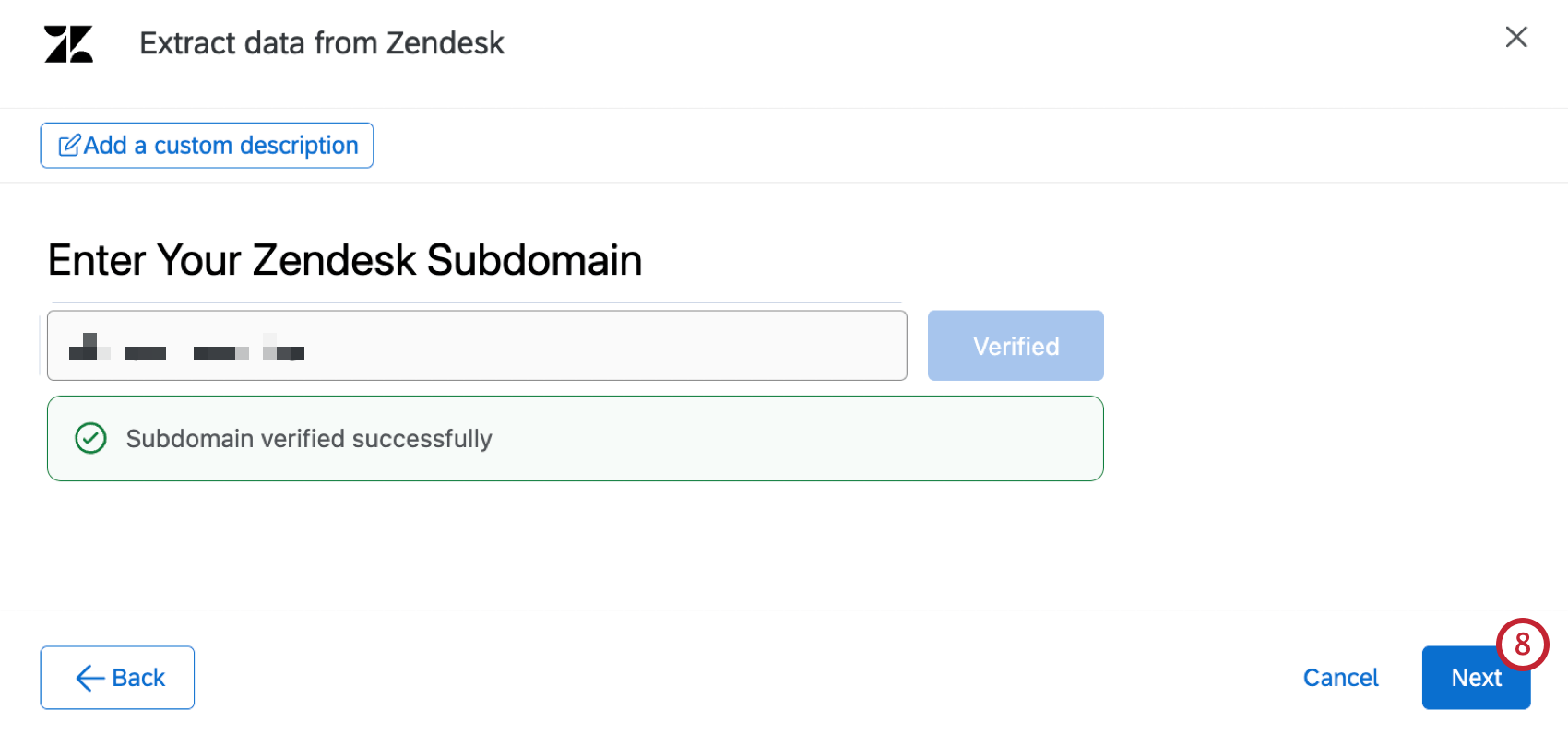Select the Zendesk brand mark top left
1568x734 pixels.
point(68,42)
